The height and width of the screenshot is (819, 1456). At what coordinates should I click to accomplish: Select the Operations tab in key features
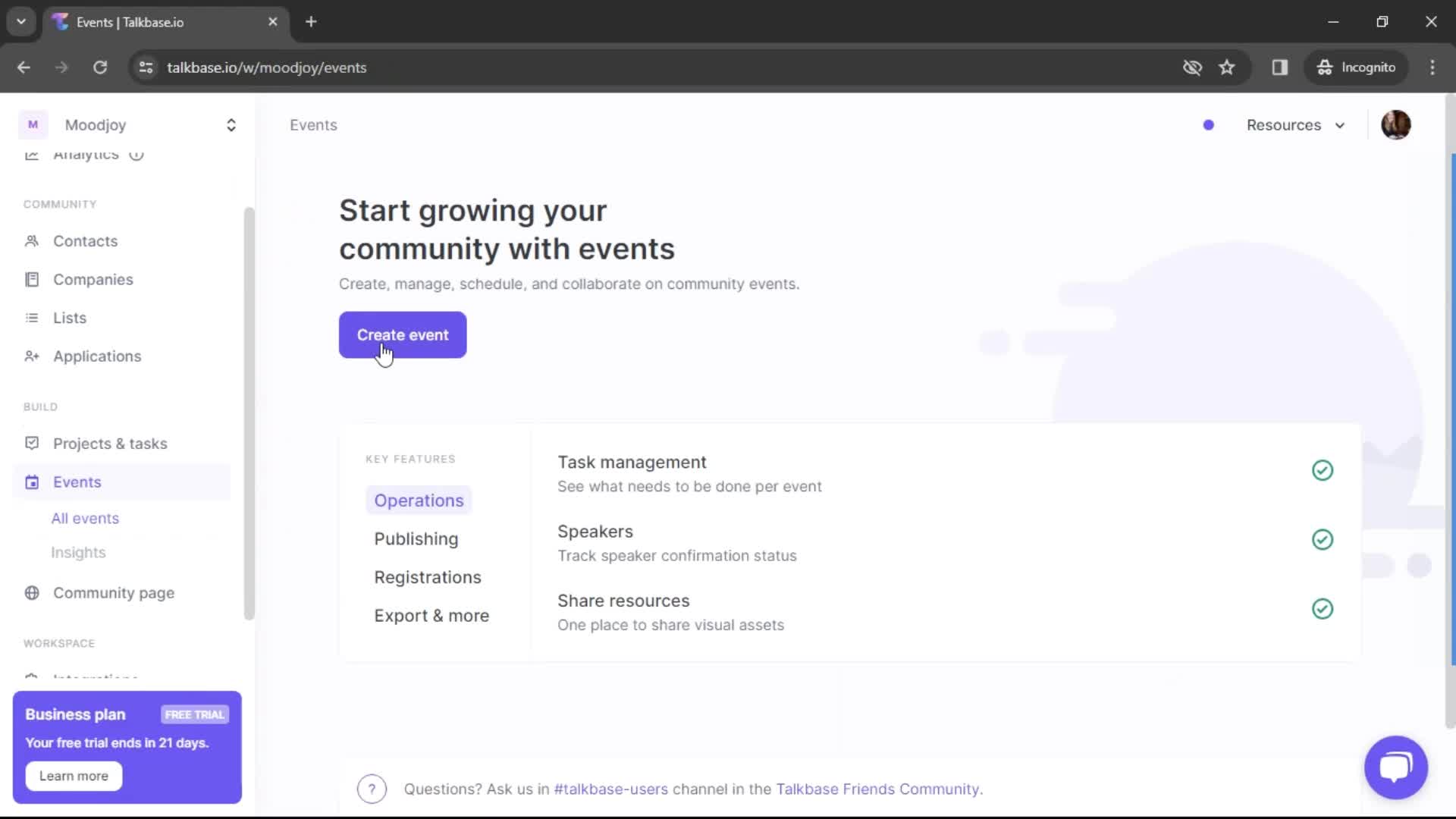pyautogui.click(x=418, y=500)
